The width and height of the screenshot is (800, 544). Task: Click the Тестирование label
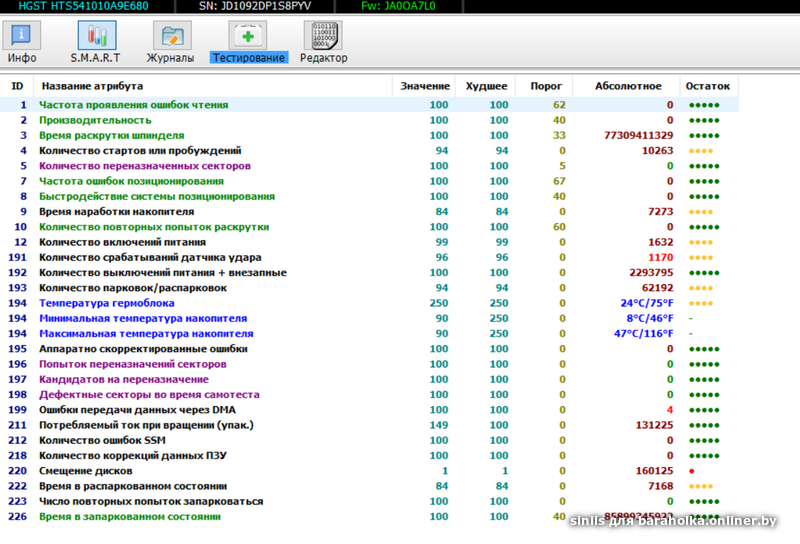coord(249,58)
